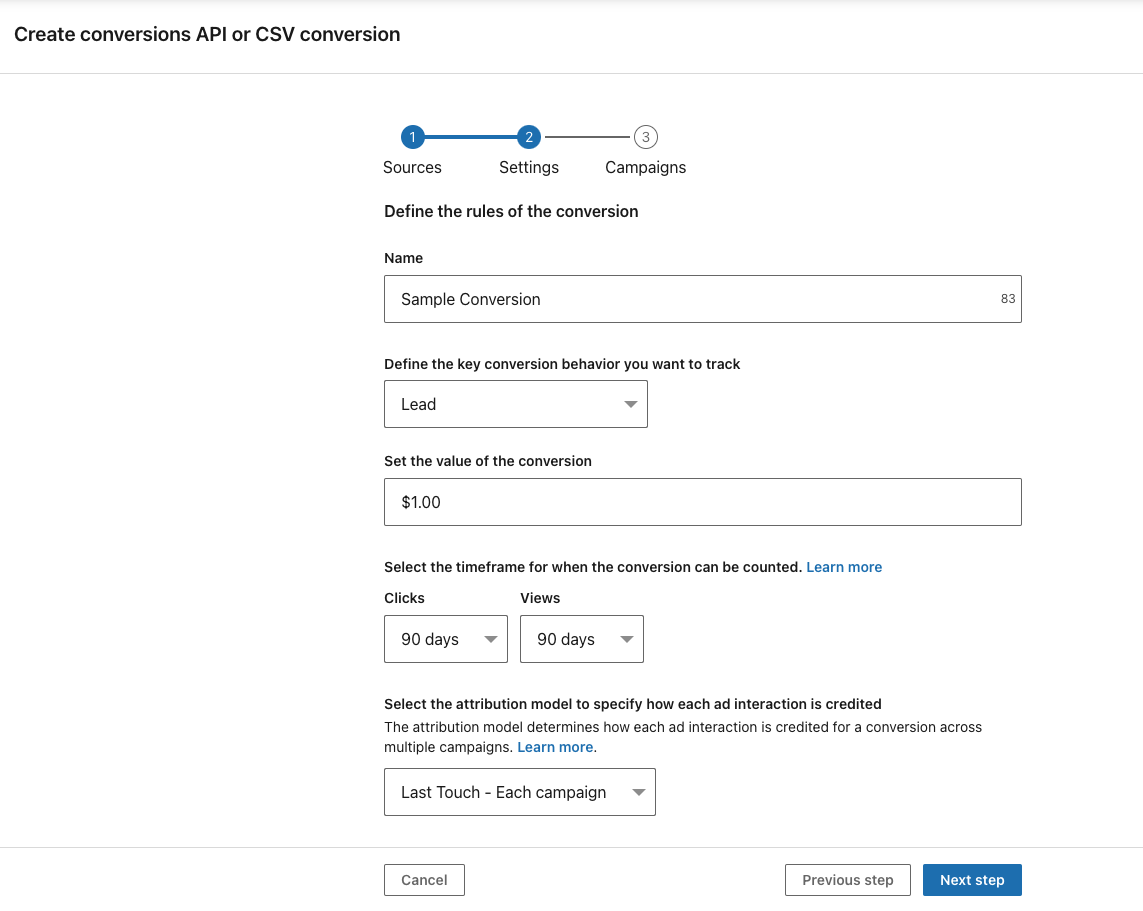Click the Settings step label
The height and width of the screenshot is (911, 1143).
528,168
